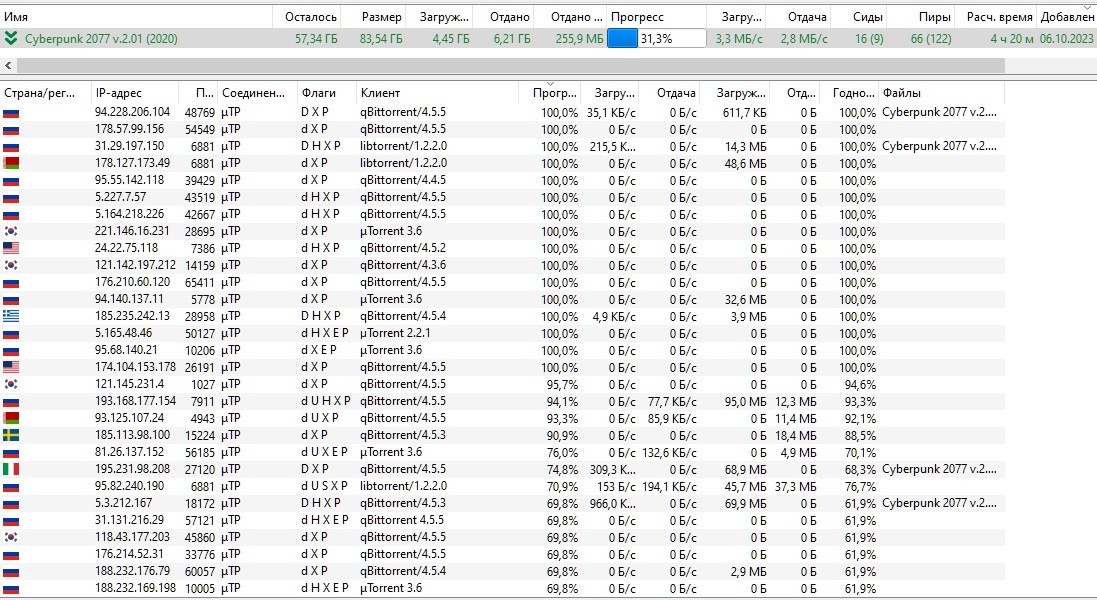Click the Russian flag beside 94.228.206.104
Screen dimensions: 1097x600
pyautogui.click(x=11, y=112)
